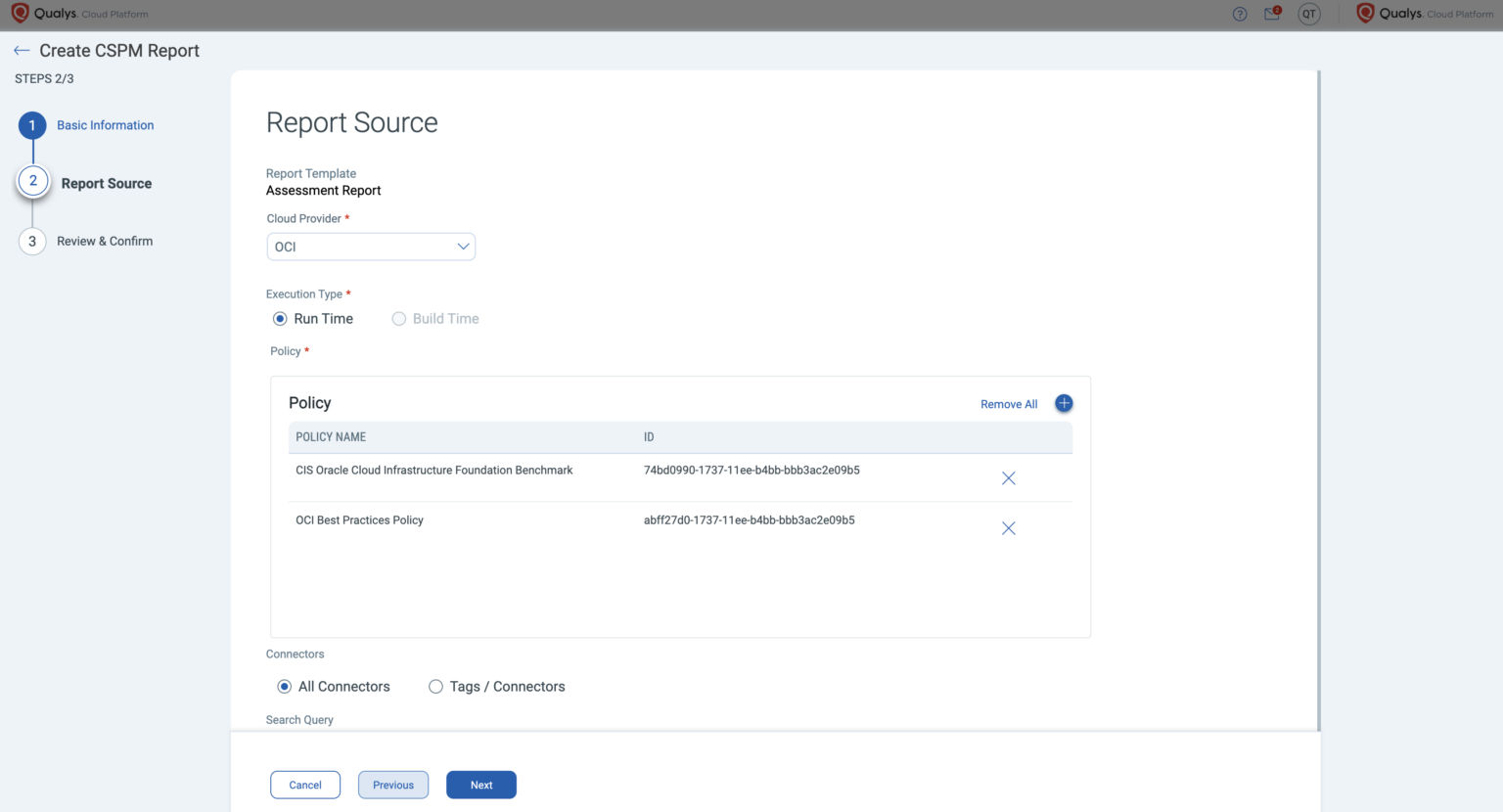Click Remove All to clear policies
Viewport: 1503px width, 812px height.
coord(1008,403)
